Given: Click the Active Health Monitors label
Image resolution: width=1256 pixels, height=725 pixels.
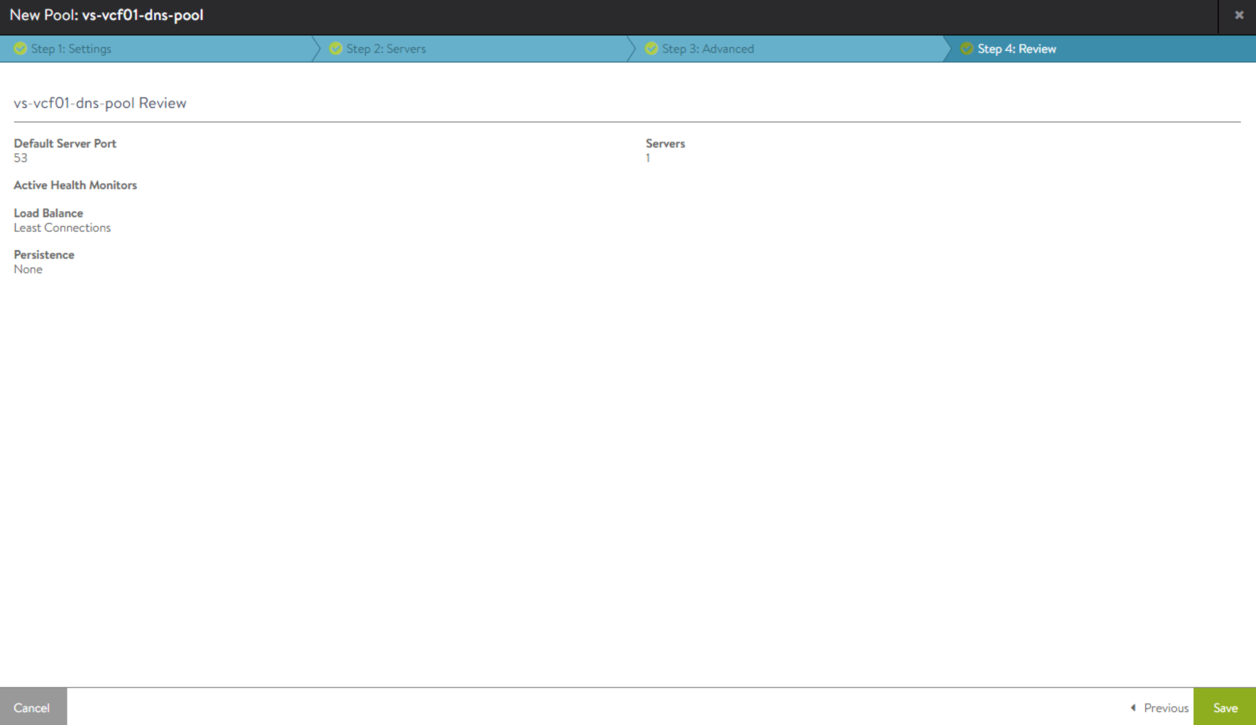Looking at the screenshot, I should click(x=75, y=185).
